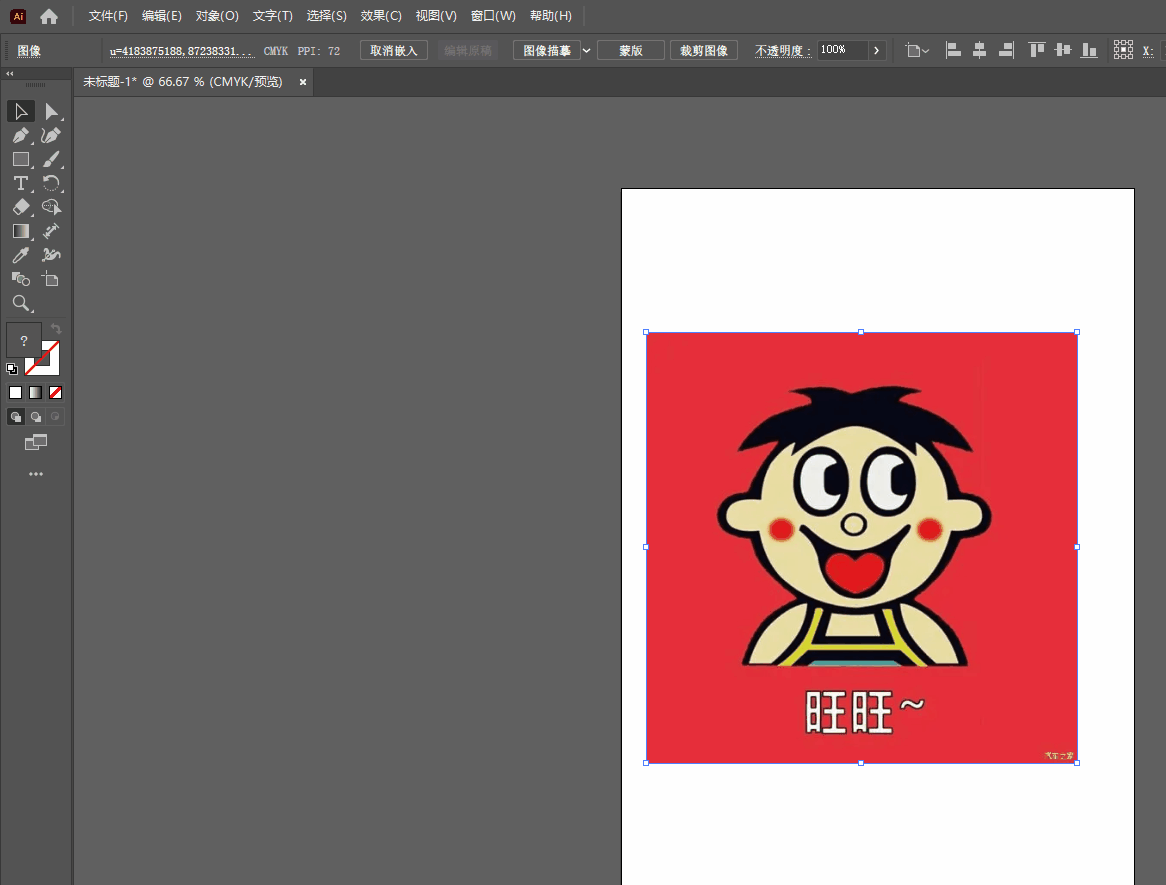
Task: Click the 裁剪图像 button
Action: click(x=703, y=51)
